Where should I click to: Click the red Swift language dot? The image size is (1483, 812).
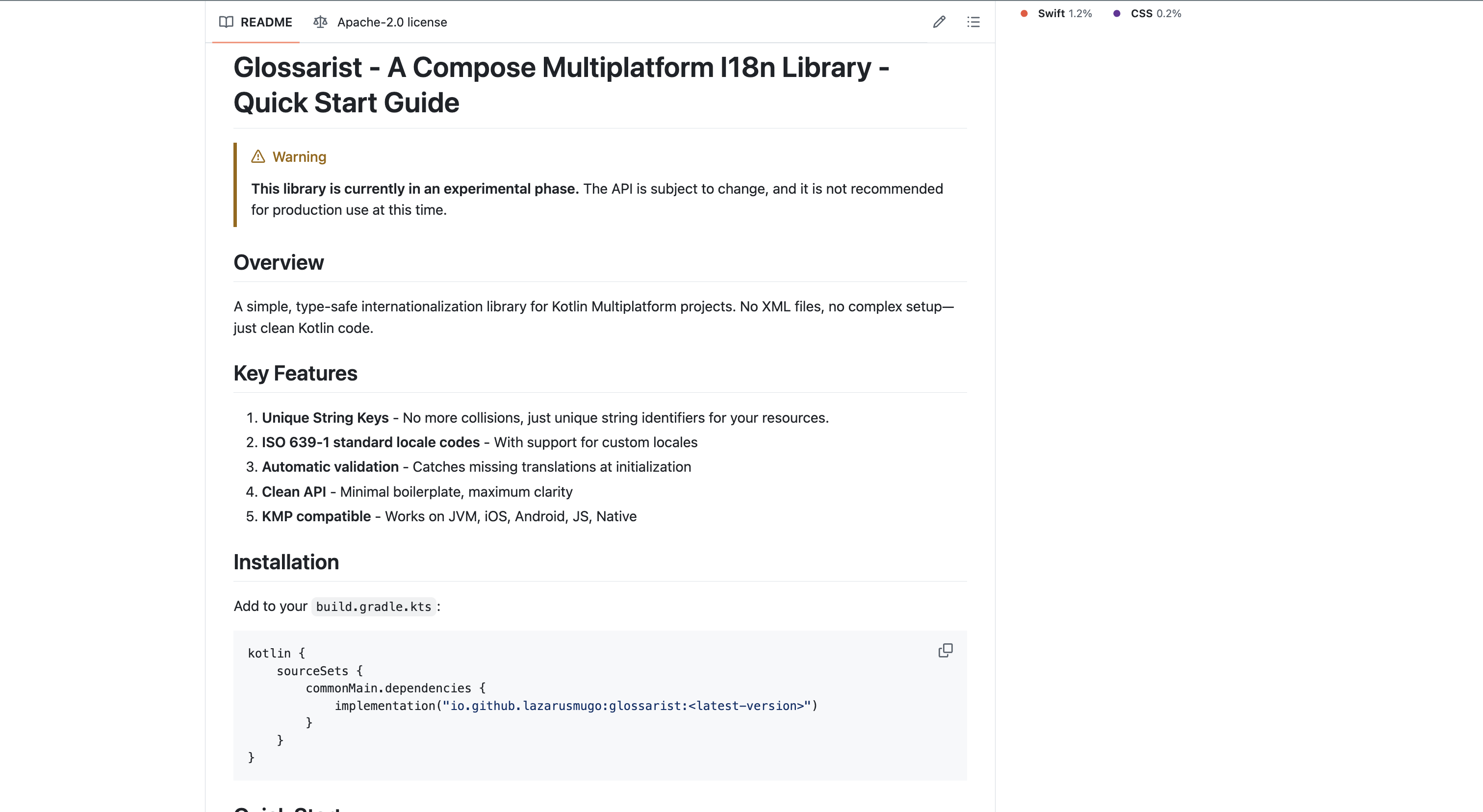[1024, 13]
